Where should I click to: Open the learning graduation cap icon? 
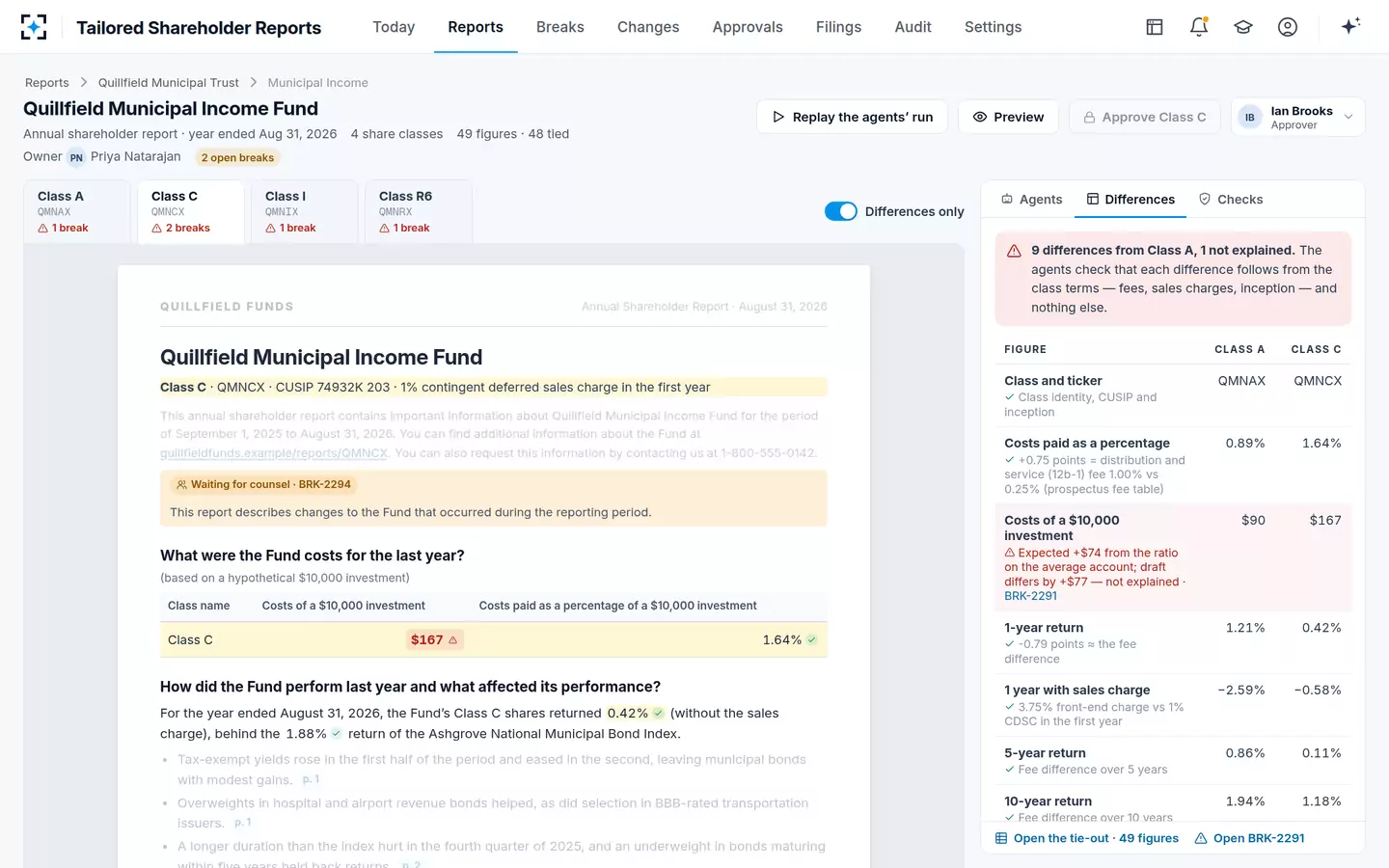click(x=1243, y=27)
